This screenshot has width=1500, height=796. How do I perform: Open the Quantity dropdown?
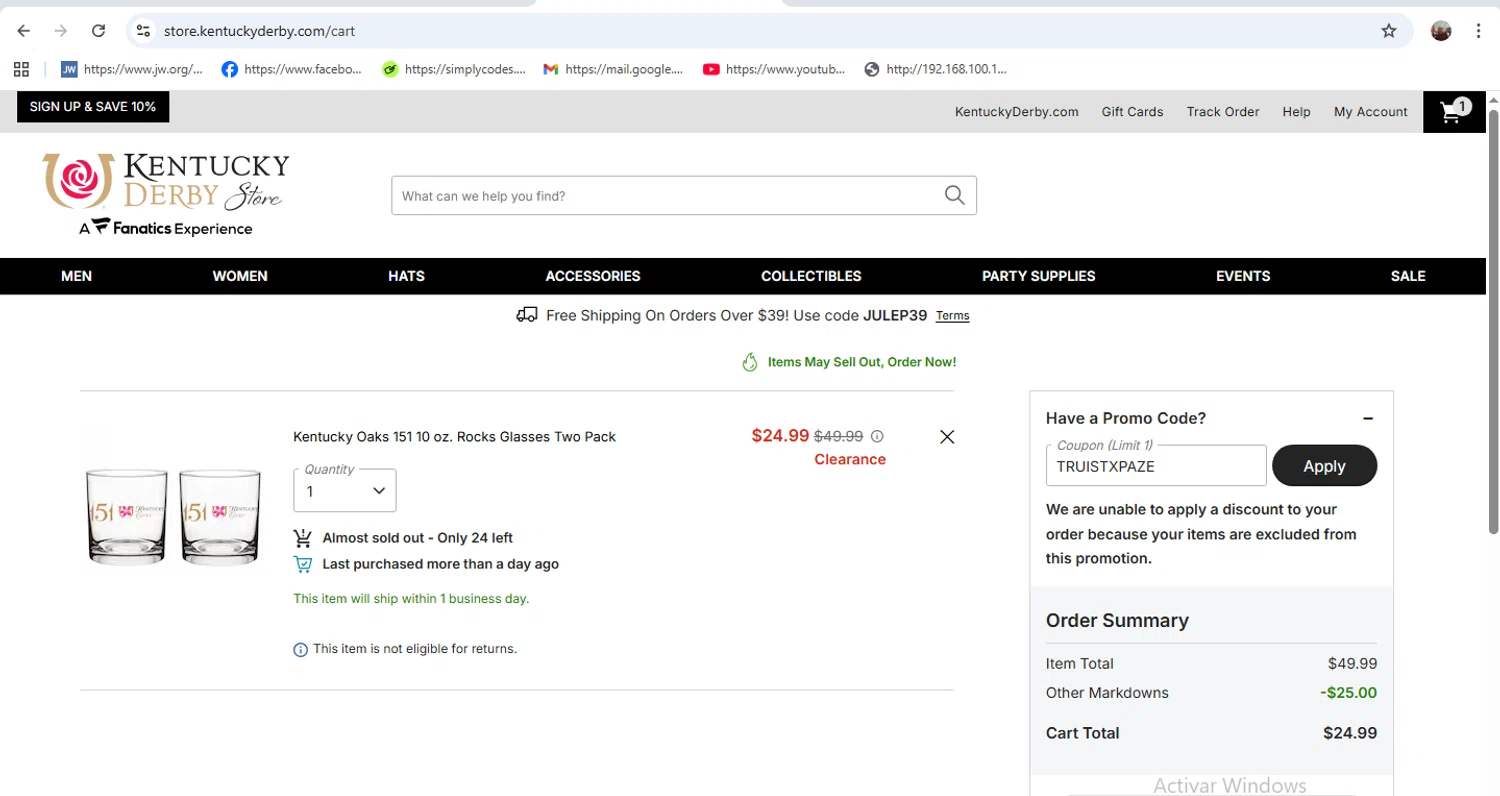pyautogui.click(x=345, y=490)
